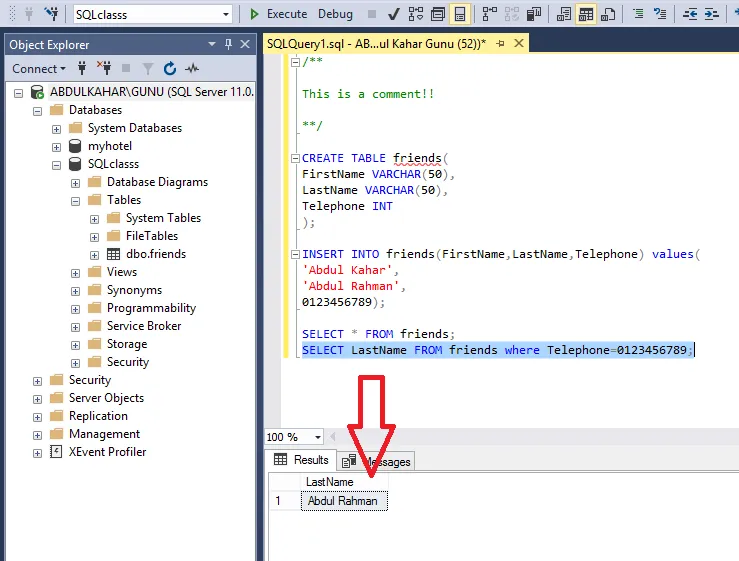Open the Connect dropdown in Object Explorer

pyautogui.click(x=39, y=69)
